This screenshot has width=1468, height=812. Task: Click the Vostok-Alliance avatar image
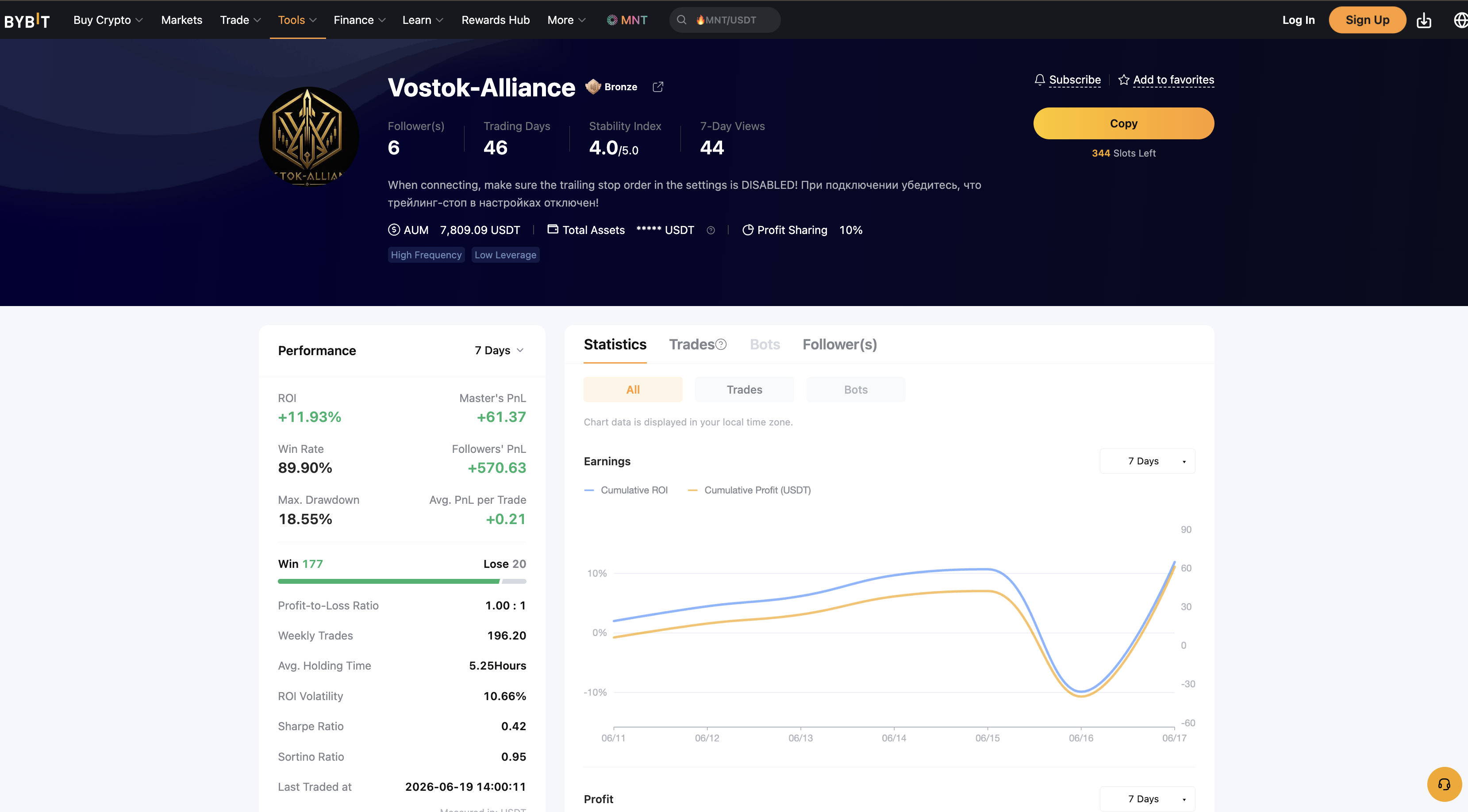(308, 136)
